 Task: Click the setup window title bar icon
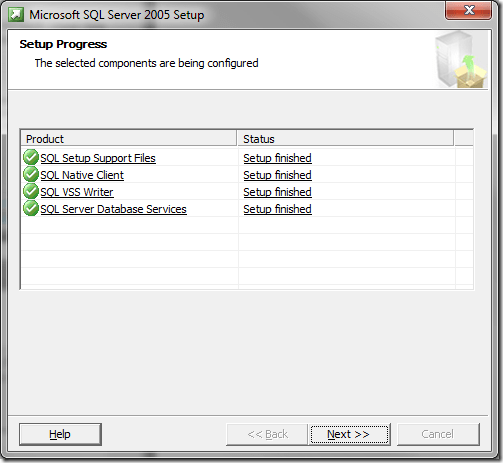click(16, 15)
